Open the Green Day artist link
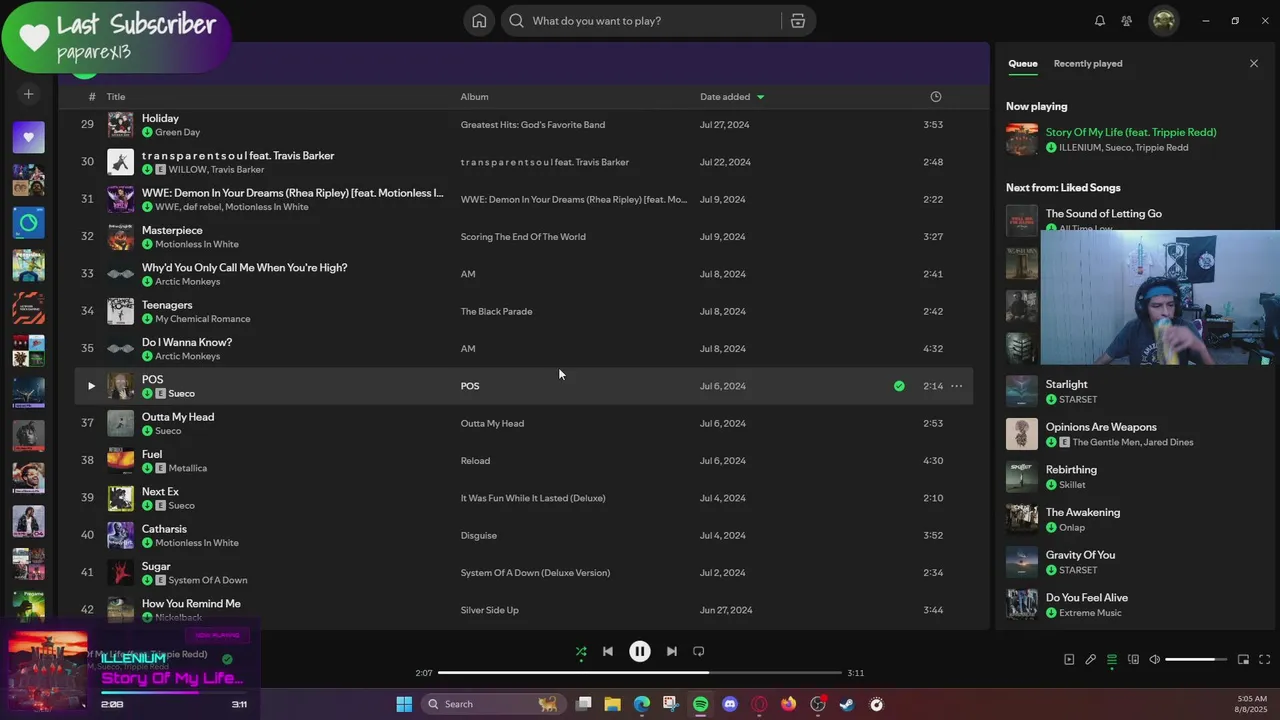Viewport: 1280px width, 720px height. click(177, 132)
